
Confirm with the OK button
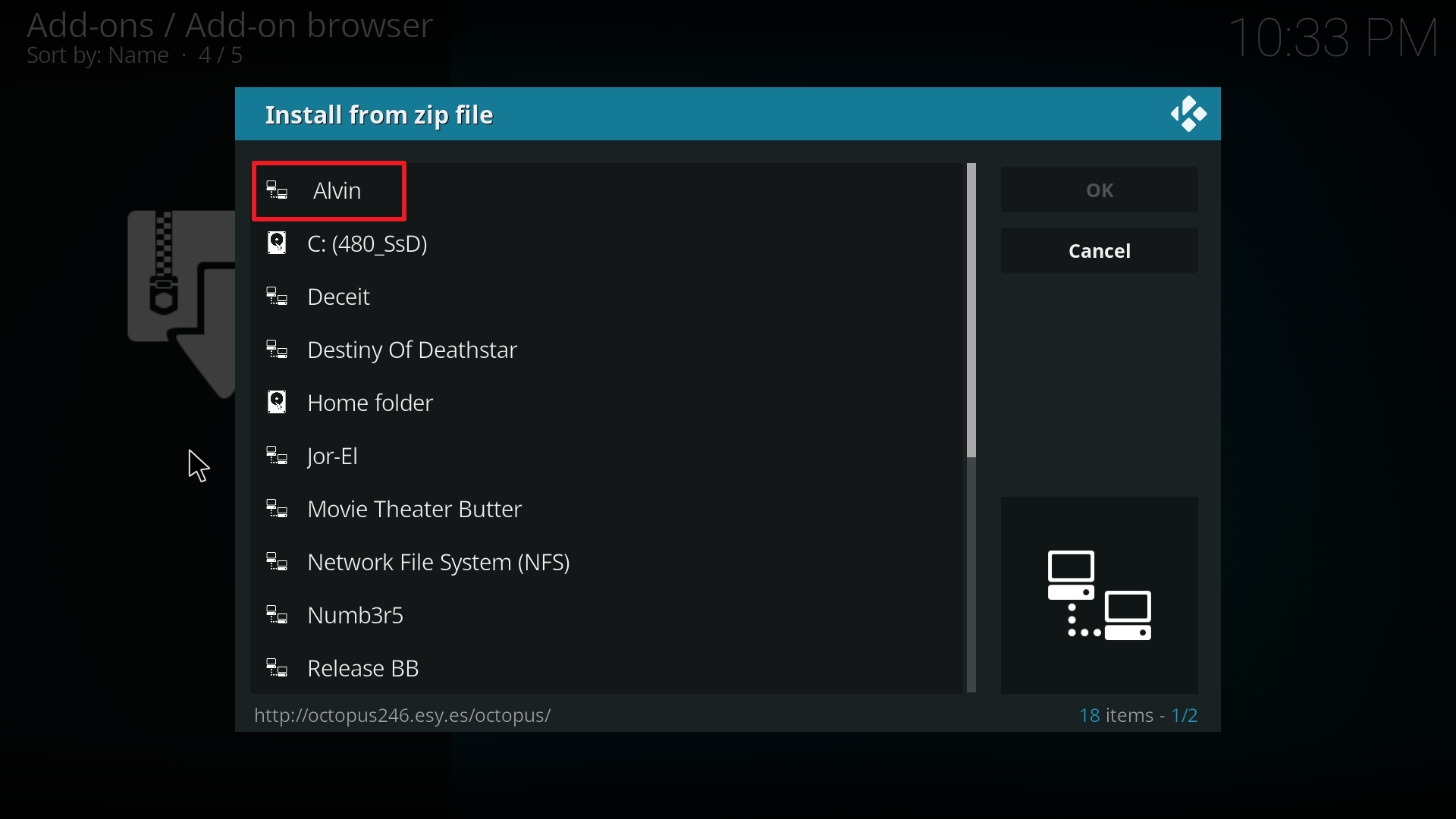click(1100, 190)
